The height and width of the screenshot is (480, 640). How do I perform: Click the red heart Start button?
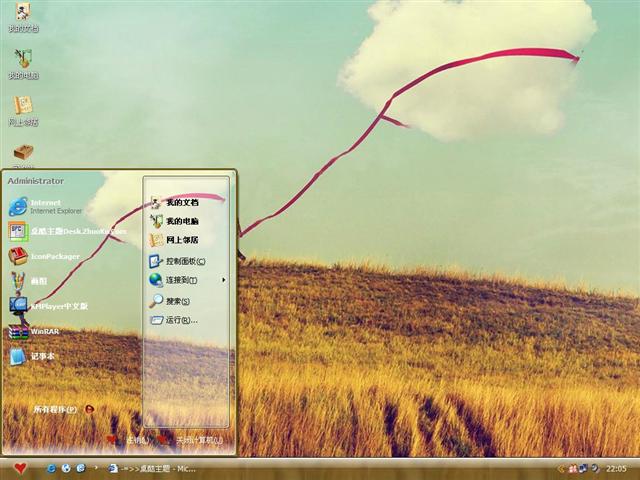click(x=20, y=469)
